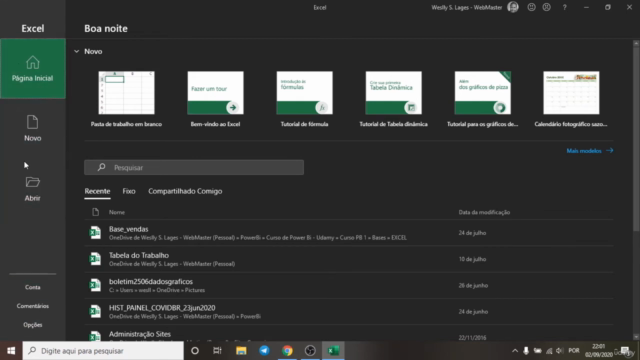
Task: Click the microphone tray icon
Action: [526, 351]
